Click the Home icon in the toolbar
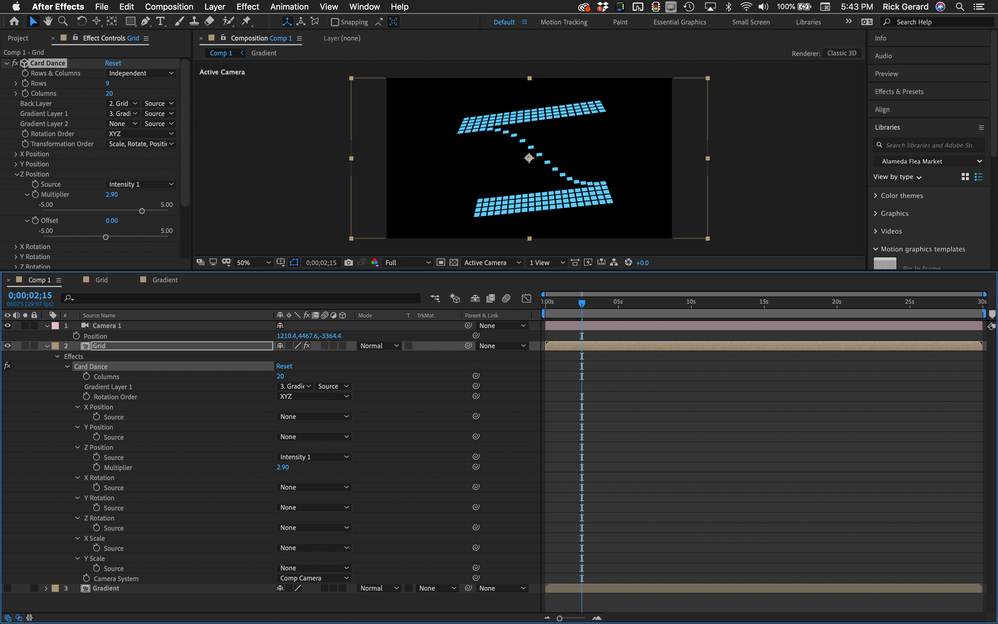The width and height of the screenshot is (998, 624). (14, 21)
